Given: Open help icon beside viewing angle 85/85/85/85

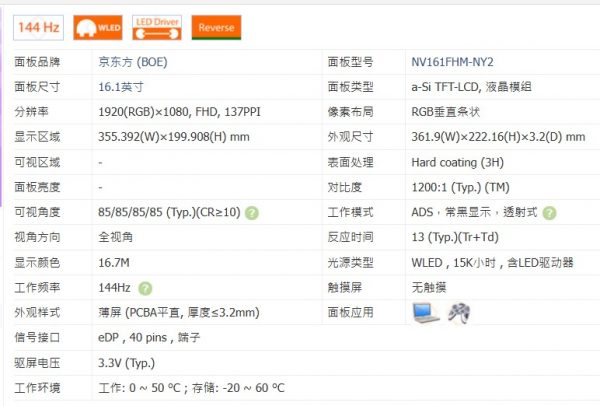Looking at the screenshot, I should [x=252, y=213].
